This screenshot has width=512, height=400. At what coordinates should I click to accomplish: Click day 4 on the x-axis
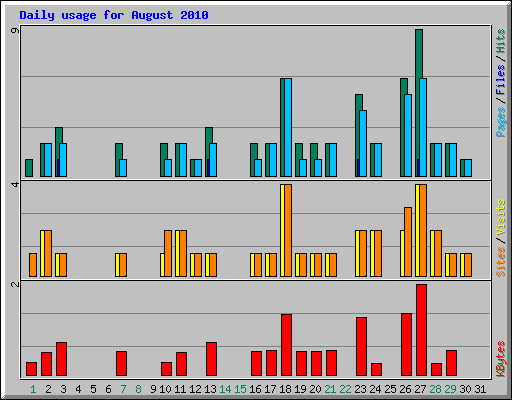[78, 389]
